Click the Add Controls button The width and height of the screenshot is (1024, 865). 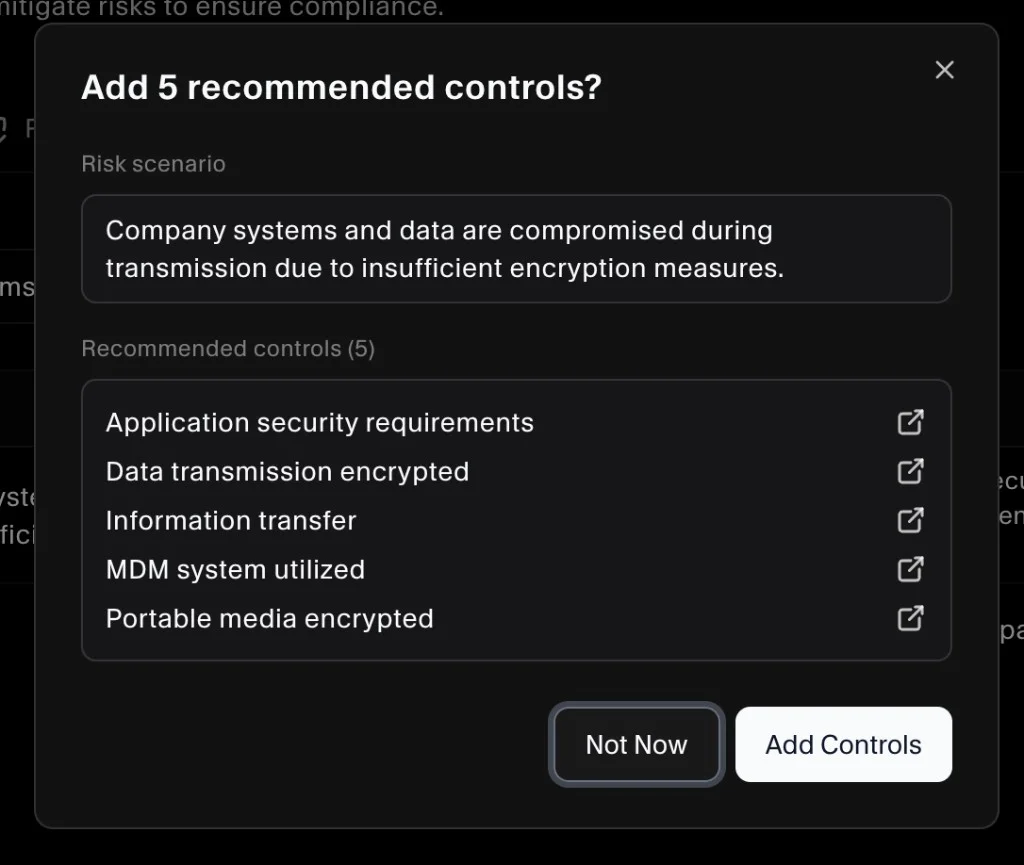coord(843,744)
